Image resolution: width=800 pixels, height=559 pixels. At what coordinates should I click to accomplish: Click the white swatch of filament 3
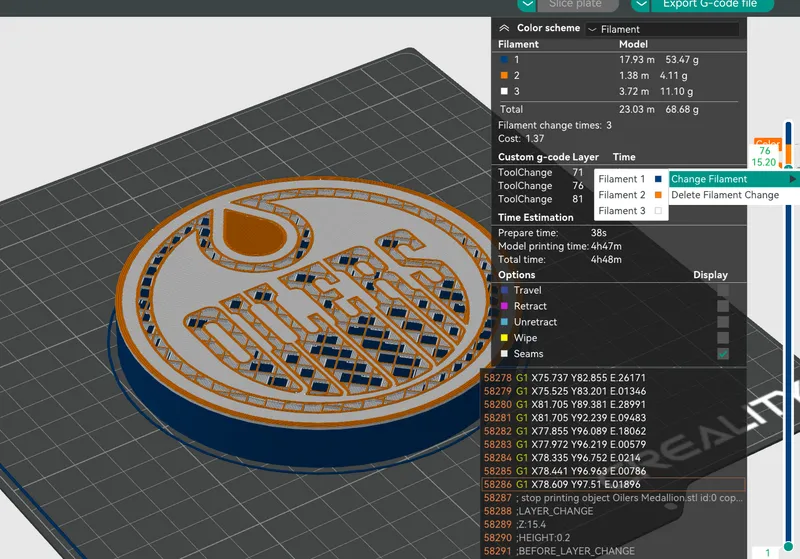504,91
